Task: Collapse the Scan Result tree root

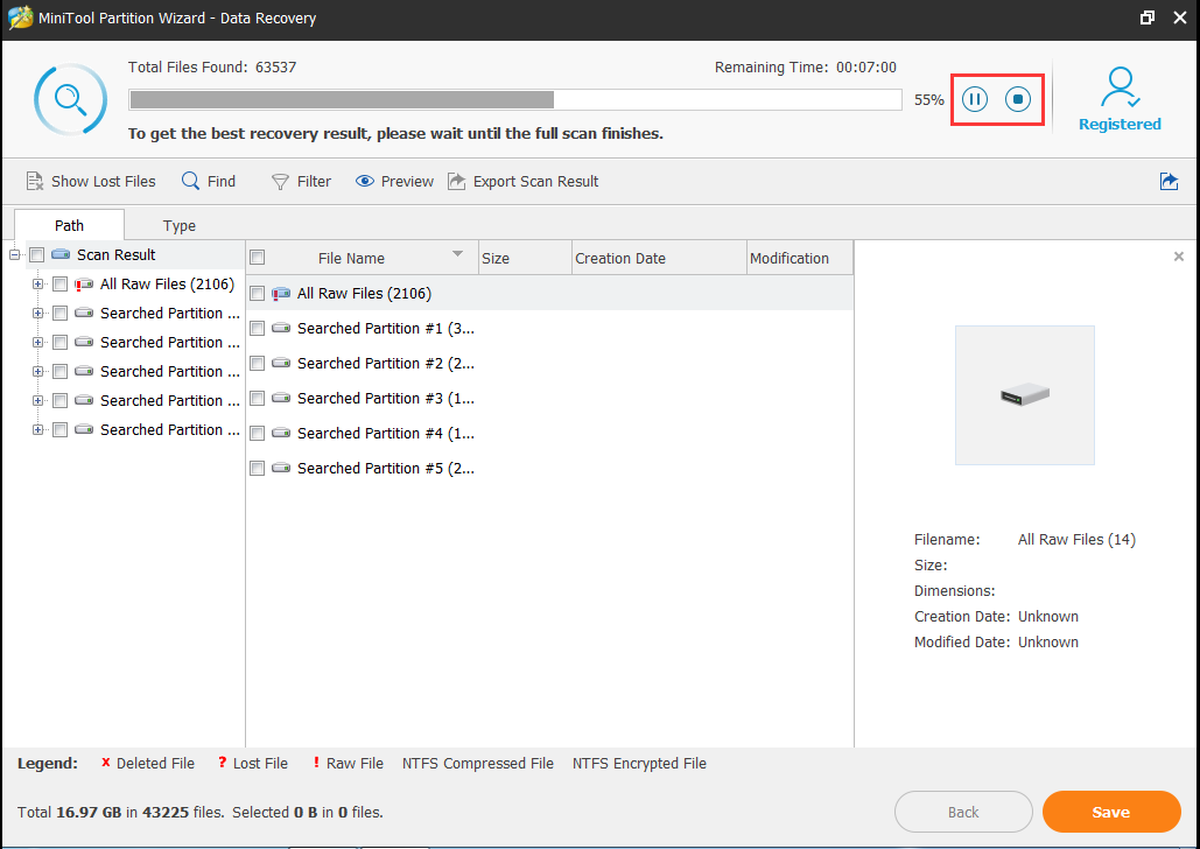Action: click(x=15, y=255)
